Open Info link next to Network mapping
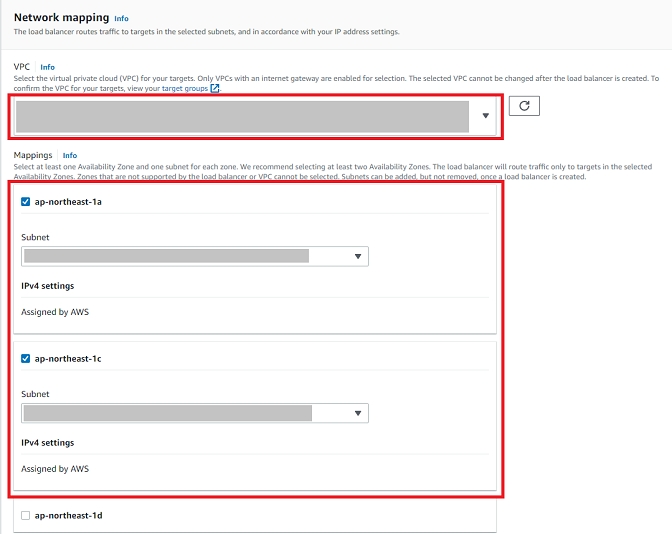The width and height of the screenshot is (672, 534). 121,18
